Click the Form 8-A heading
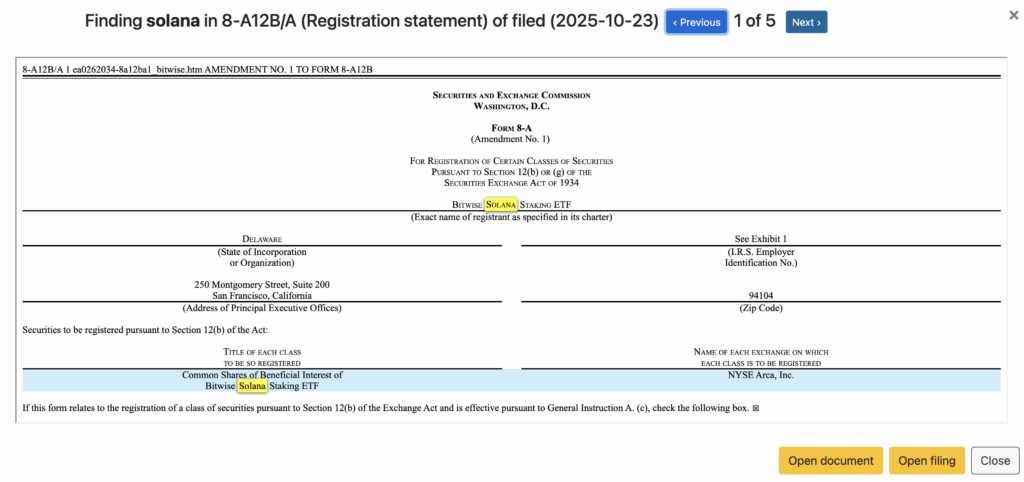Image resolution: width=1024 pixels, height=482 pixels. (x=511, y=128)
